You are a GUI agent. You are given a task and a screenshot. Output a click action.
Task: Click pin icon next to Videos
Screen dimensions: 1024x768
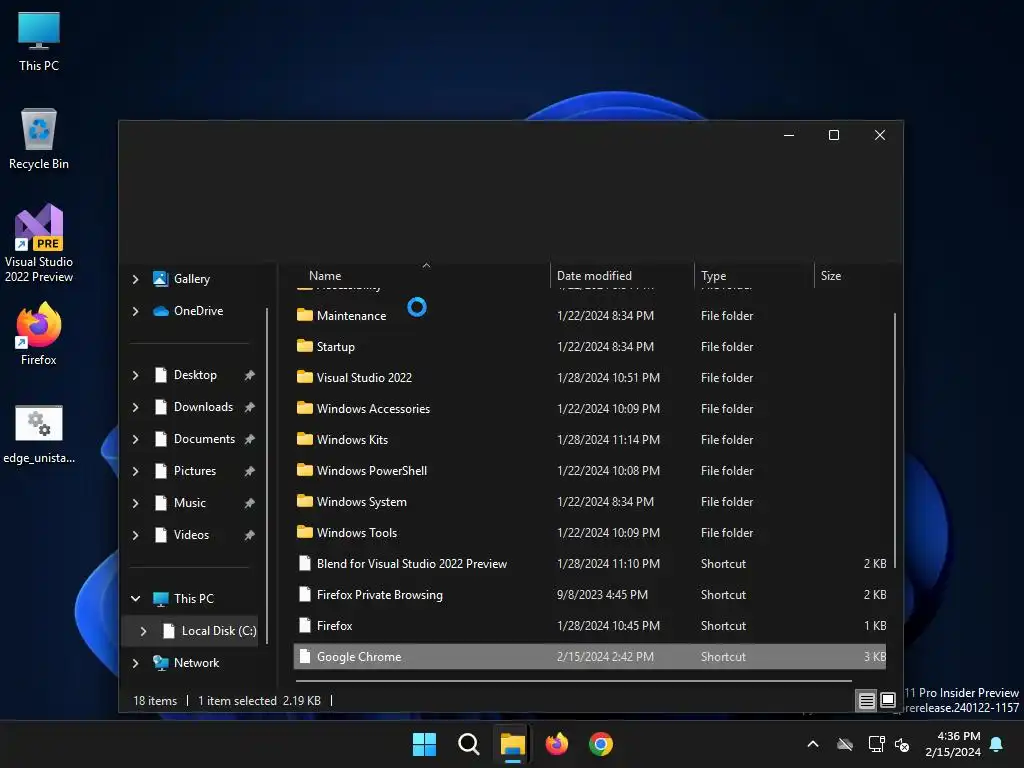(249, 536)
